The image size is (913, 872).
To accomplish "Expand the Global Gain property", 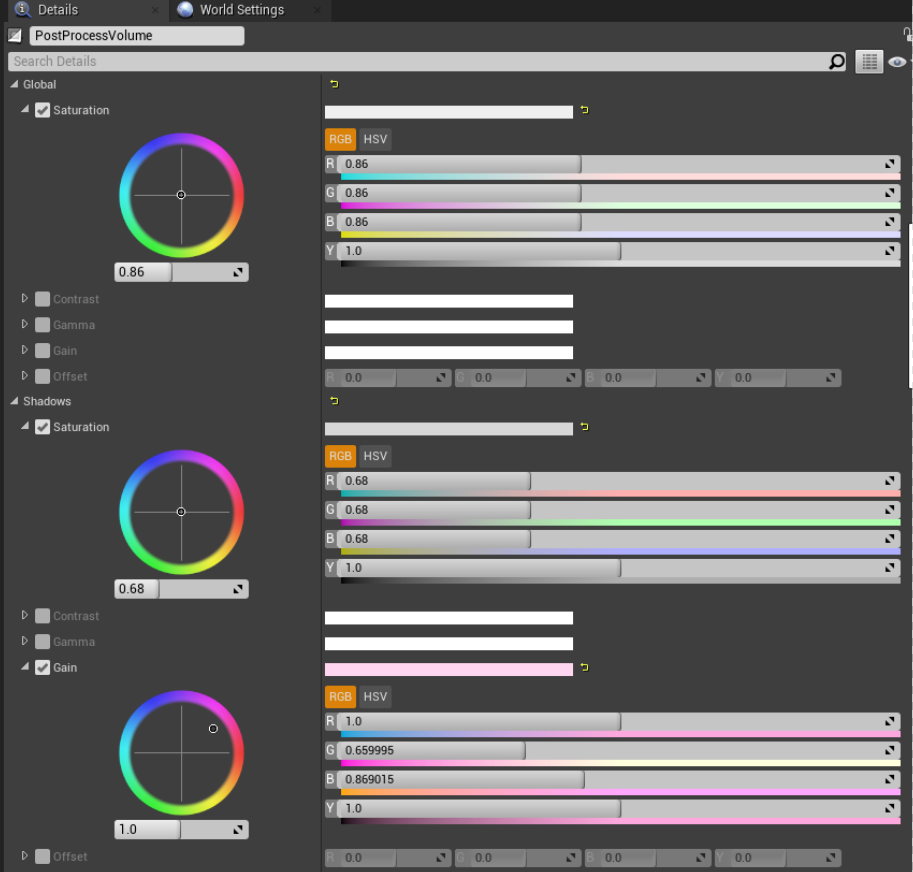I will coord(24,349).
